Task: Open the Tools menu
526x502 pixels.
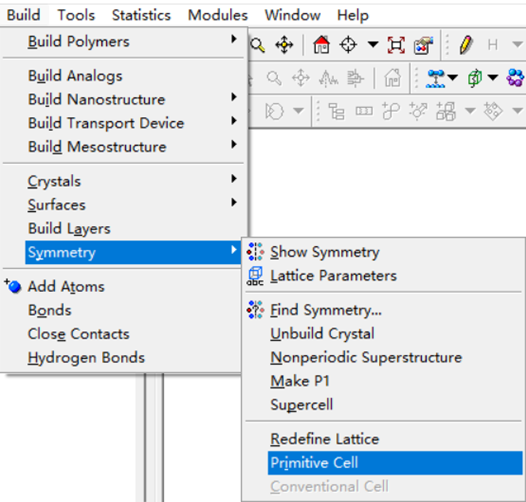Action: tap(76, 15)
